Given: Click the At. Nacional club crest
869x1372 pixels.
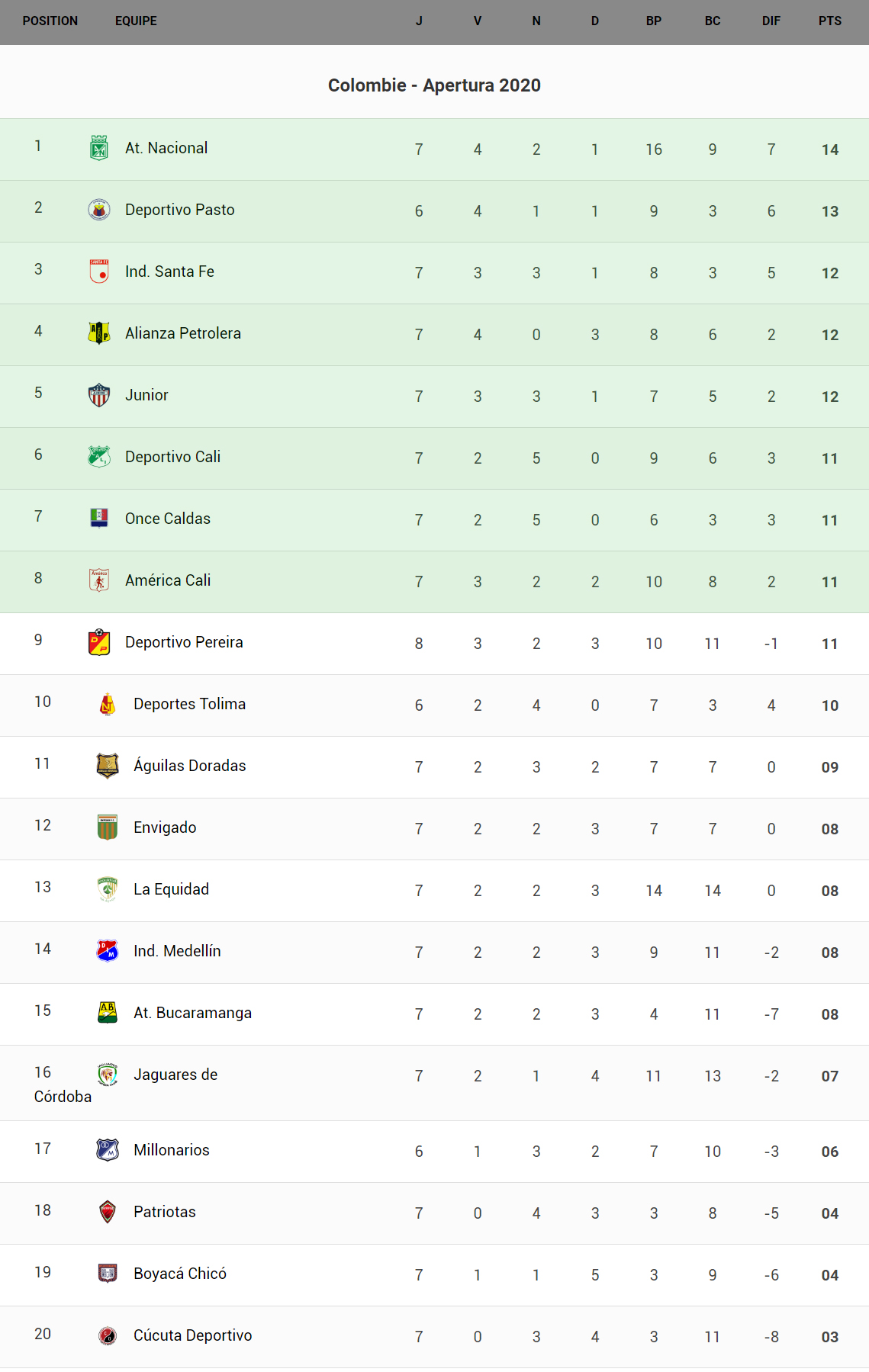Looking at the screenshot, I should 99,148.
